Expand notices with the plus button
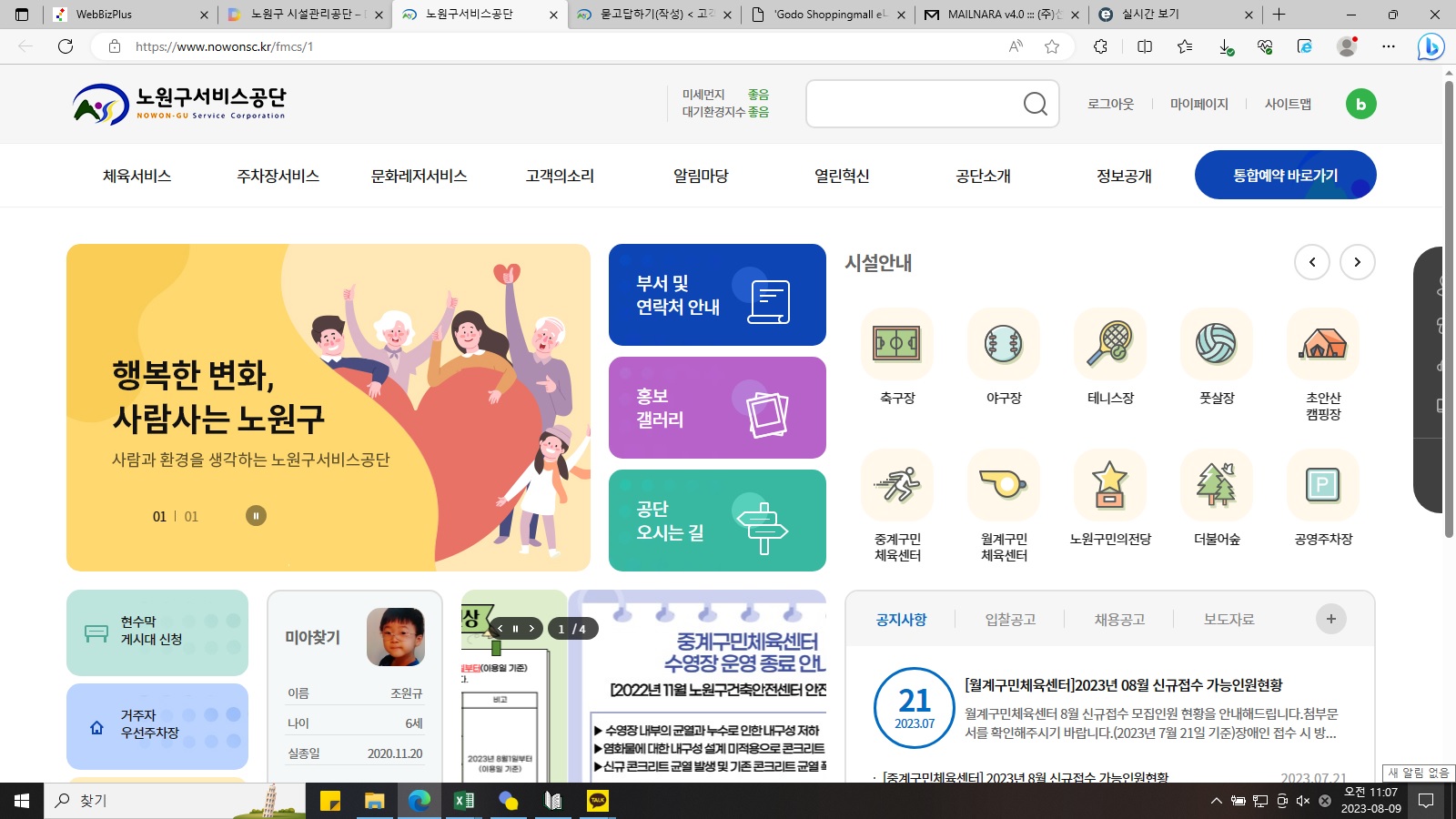 pos(1330,619)
